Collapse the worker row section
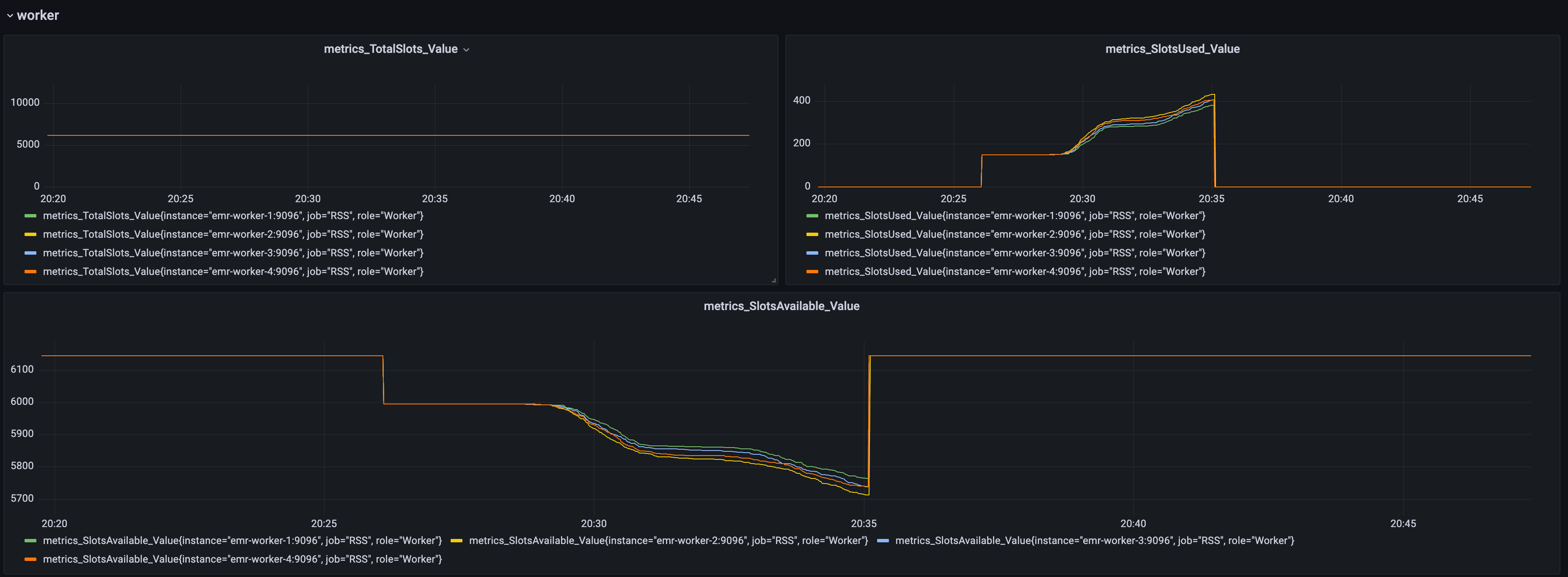The image size is (1568, 577). tap(33, 15)
